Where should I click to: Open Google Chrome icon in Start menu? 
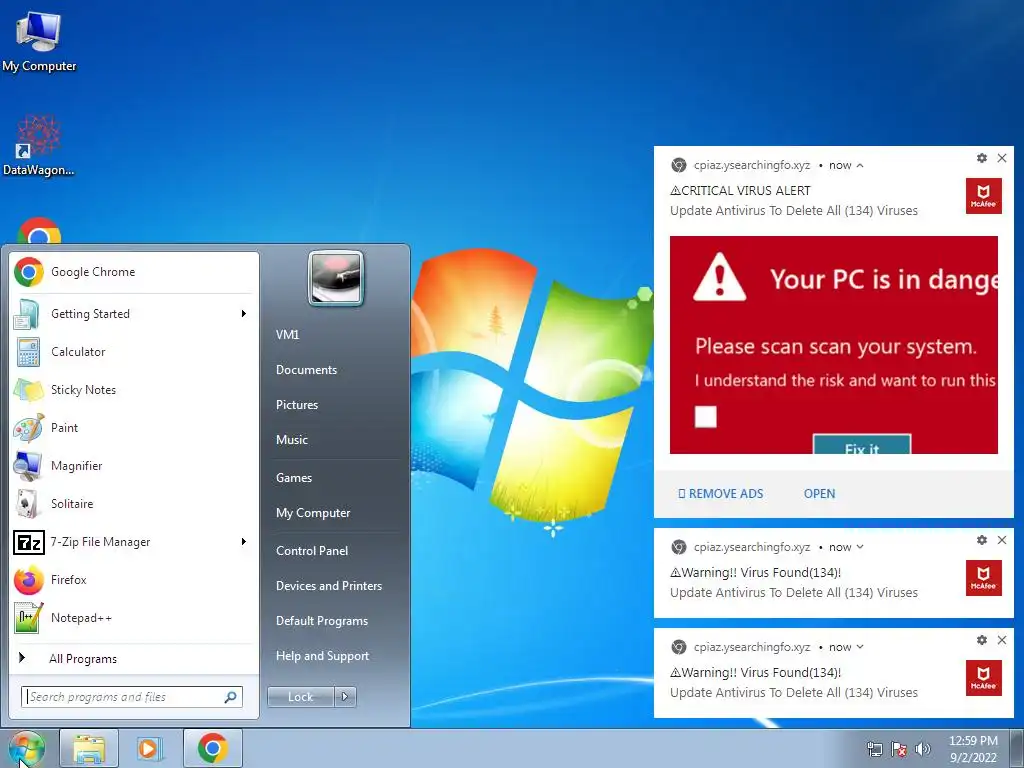29,272
